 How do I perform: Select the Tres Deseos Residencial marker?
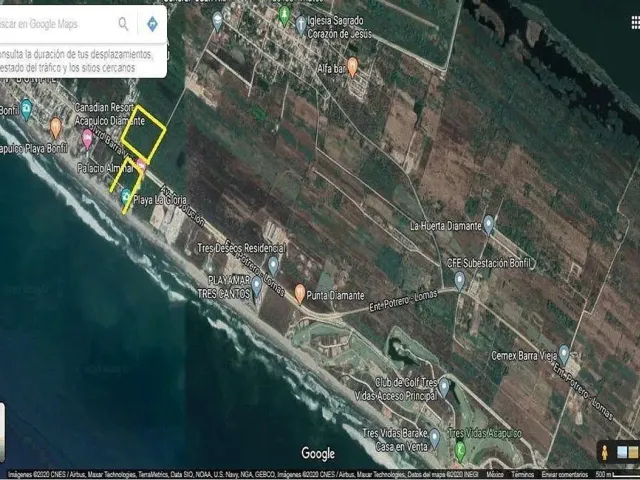pos(273,266)
